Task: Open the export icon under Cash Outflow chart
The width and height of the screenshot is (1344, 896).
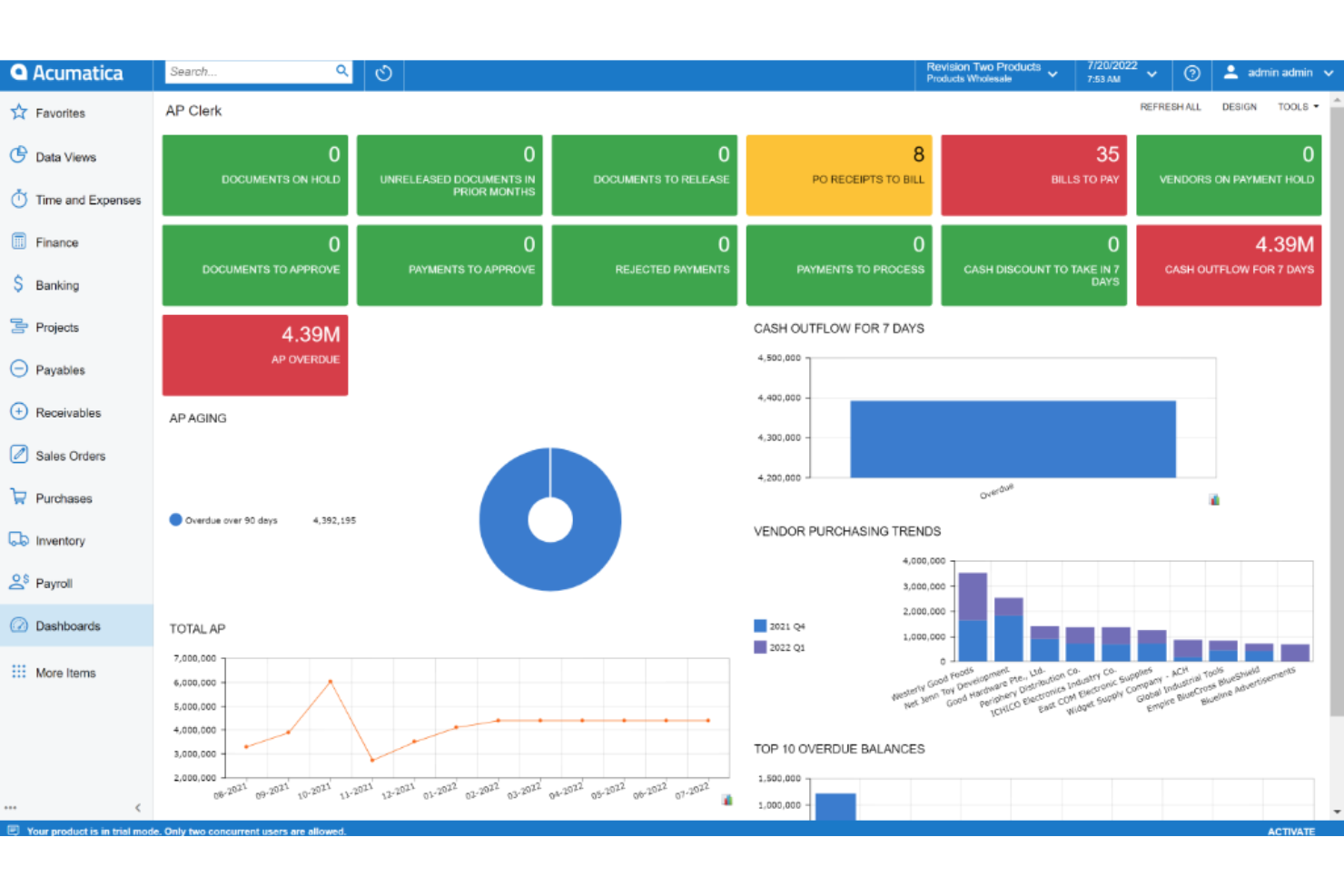Action: [1214, 498]
